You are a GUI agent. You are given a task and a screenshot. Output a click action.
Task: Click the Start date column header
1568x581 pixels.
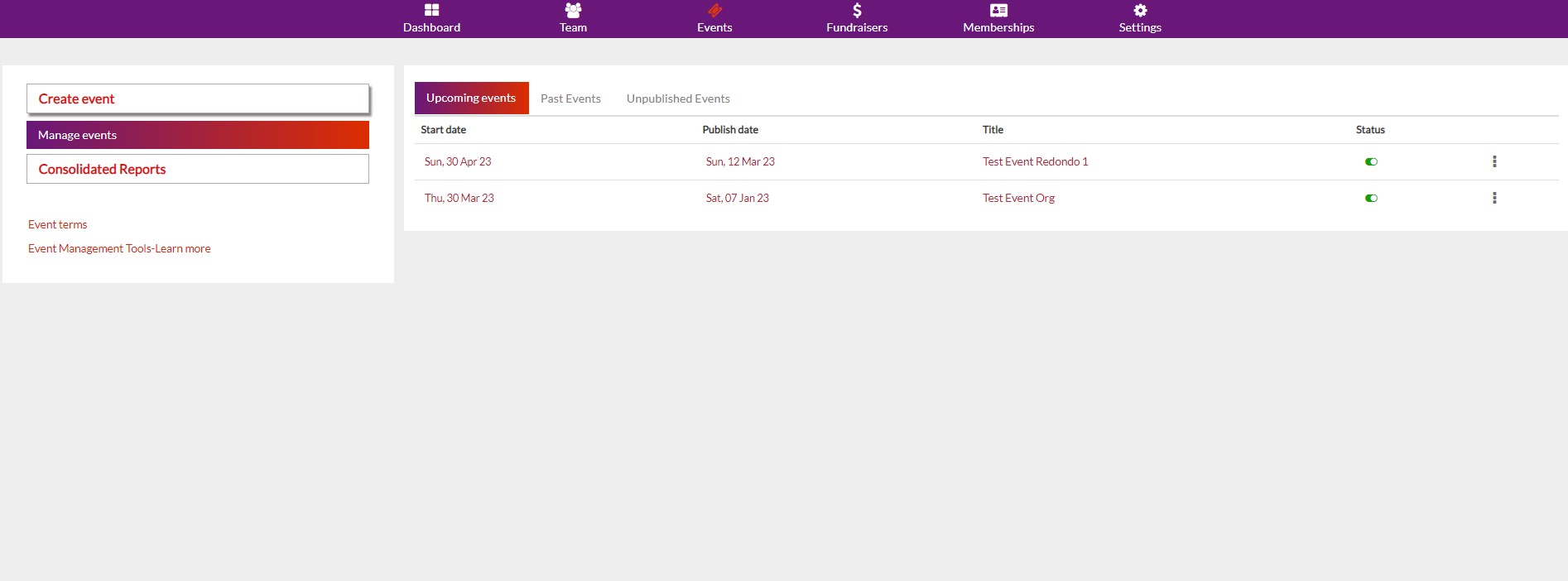tap(443, 130)
